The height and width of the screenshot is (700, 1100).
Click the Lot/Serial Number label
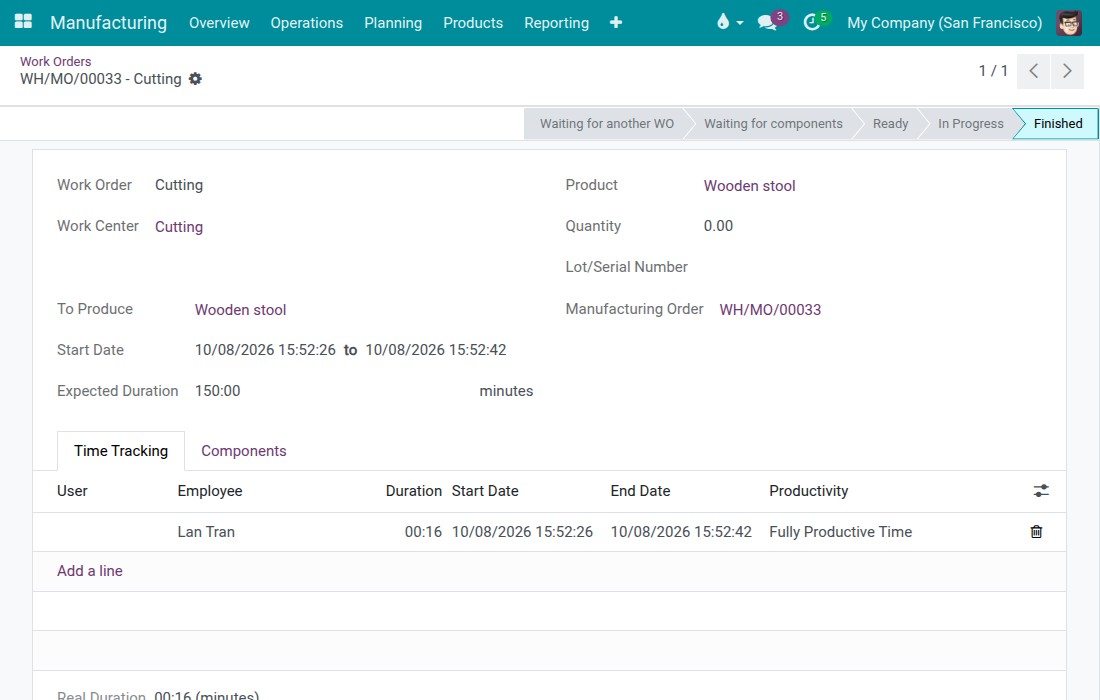click(626, 267)
